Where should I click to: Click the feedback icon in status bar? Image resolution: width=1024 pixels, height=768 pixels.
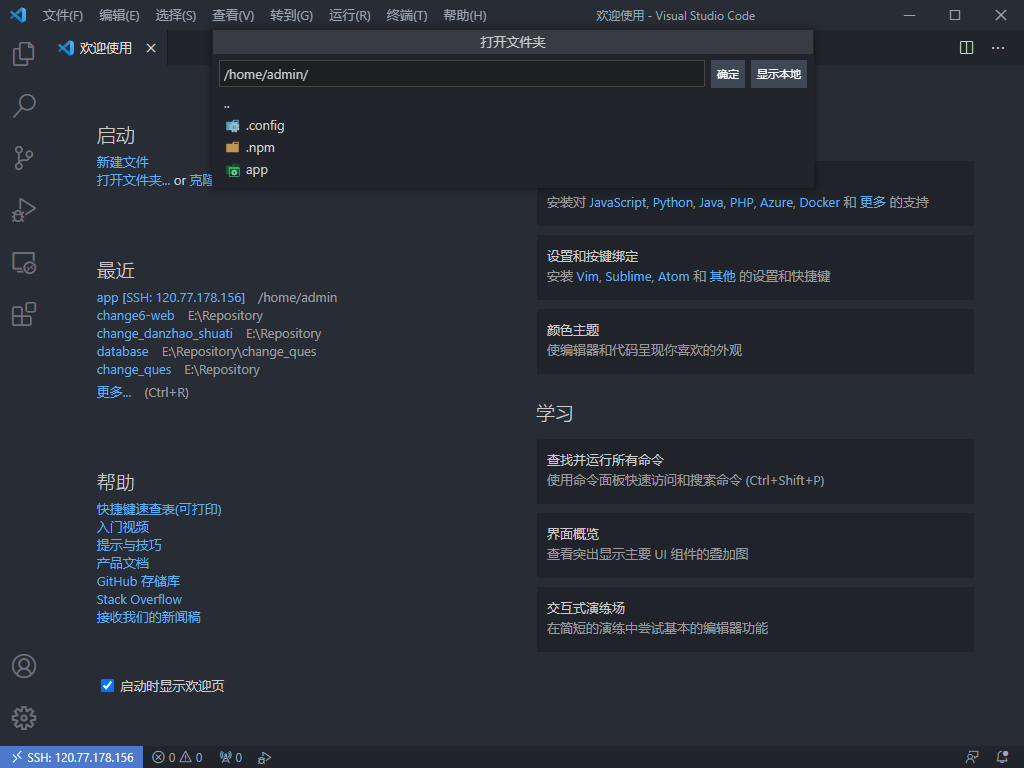972,758
